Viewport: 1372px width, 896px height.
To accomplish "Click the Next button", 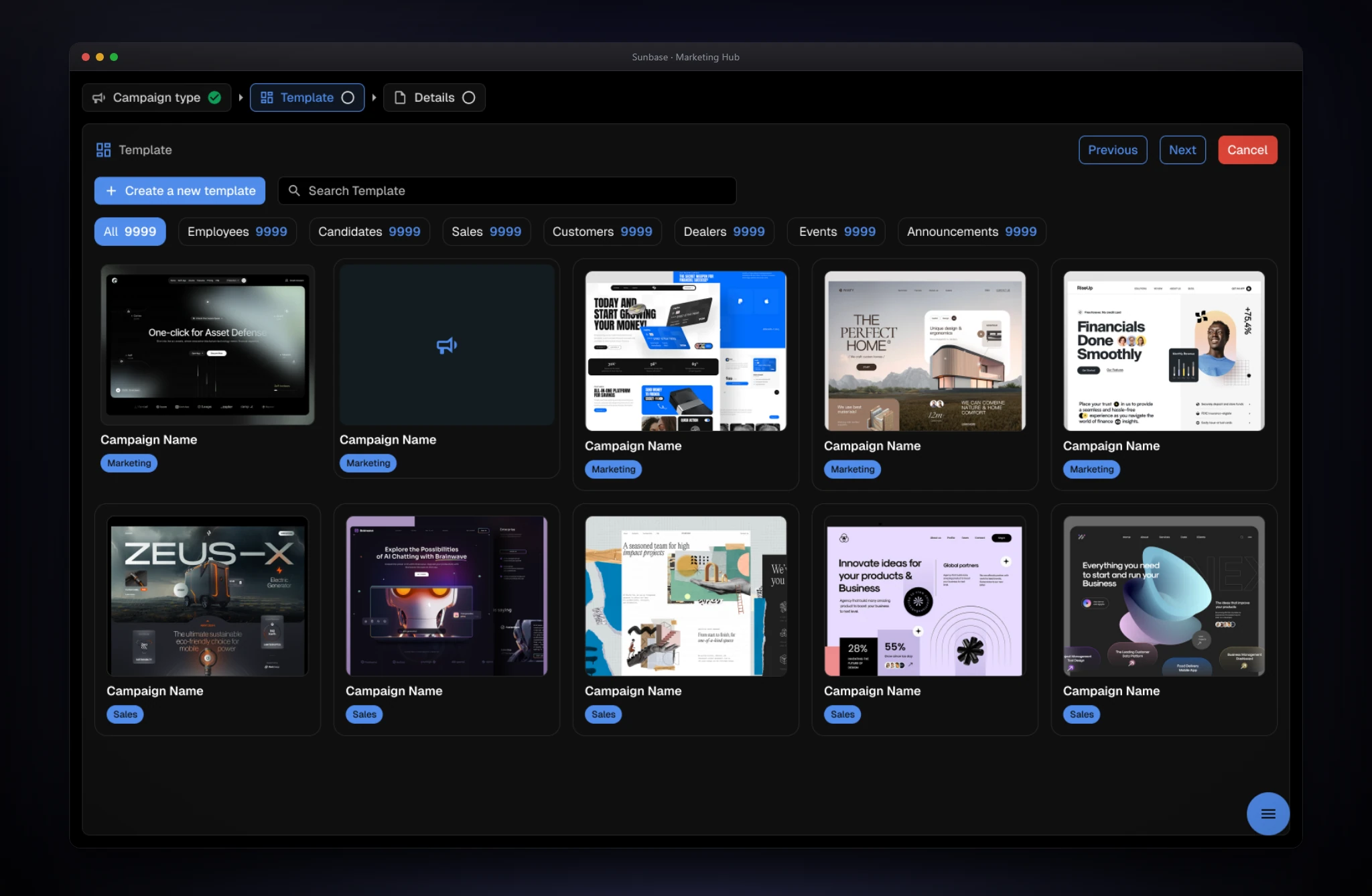I will (1182, 150).
